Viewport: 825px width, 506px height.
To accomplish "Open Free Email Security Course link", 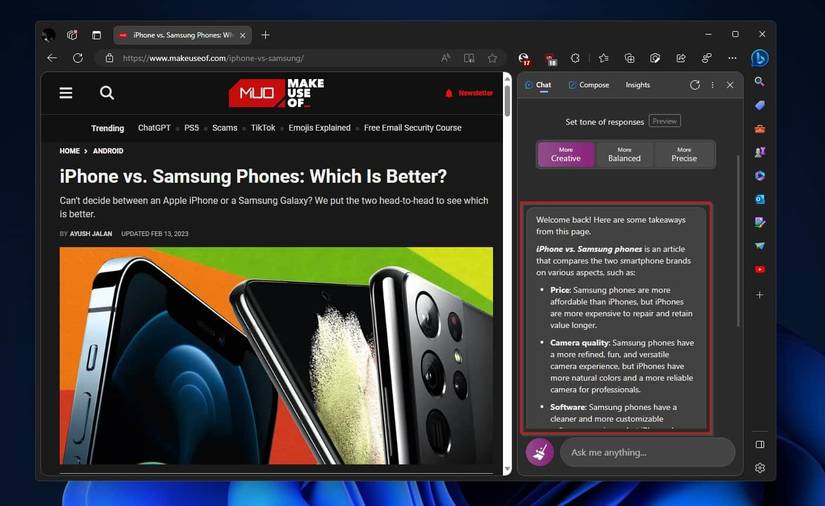I will click(x=412, y=128).
